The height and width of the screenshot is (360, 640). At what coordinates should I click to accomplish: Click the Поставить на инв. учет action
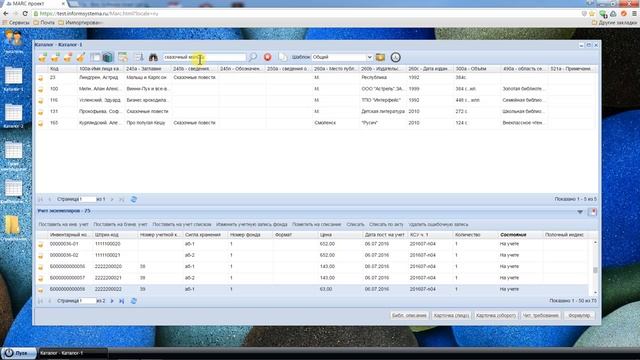pyautogui.click(x=63, y=224)
